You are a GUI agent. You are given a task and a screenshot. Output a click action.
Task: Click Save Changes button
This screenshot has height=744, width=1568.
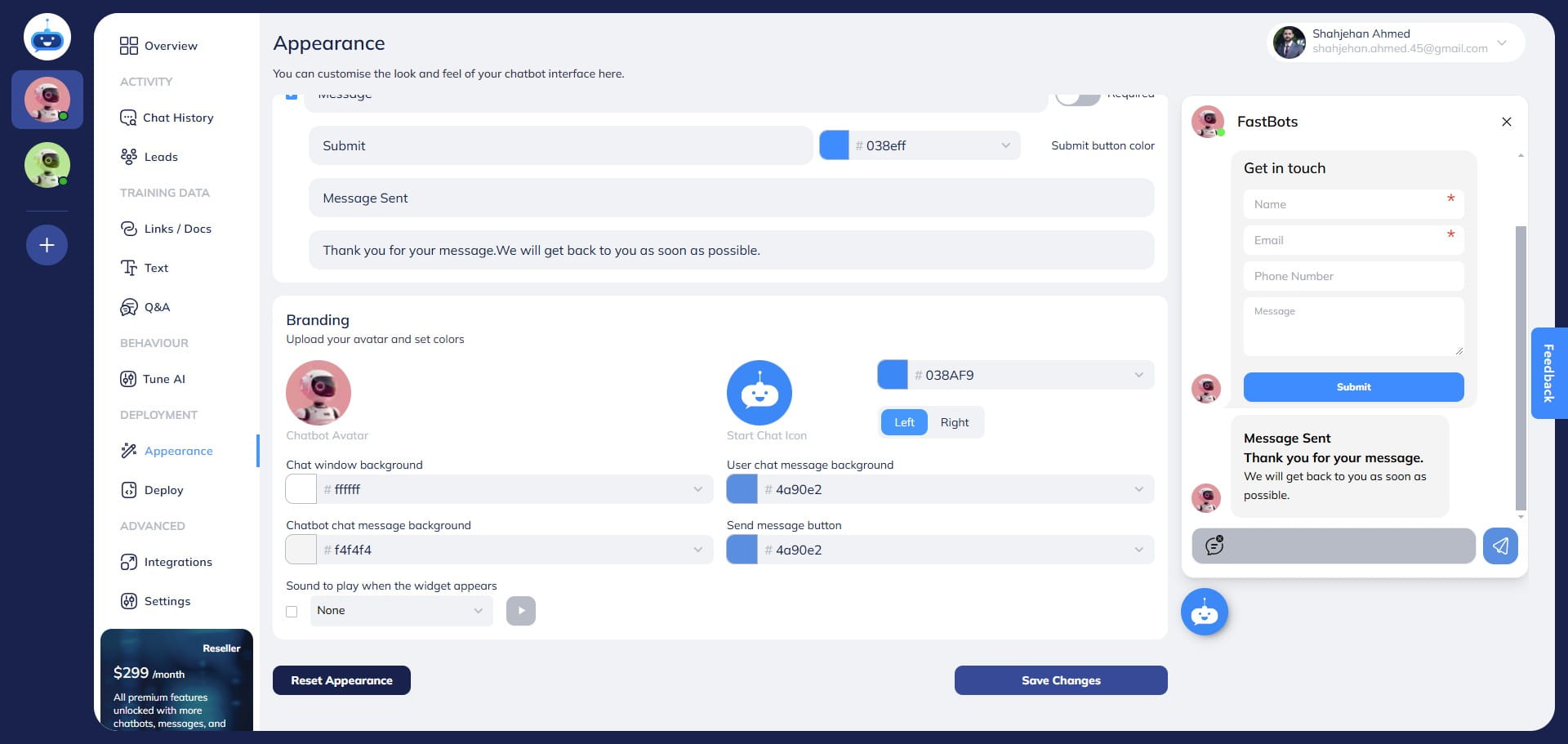[1060, 680]
